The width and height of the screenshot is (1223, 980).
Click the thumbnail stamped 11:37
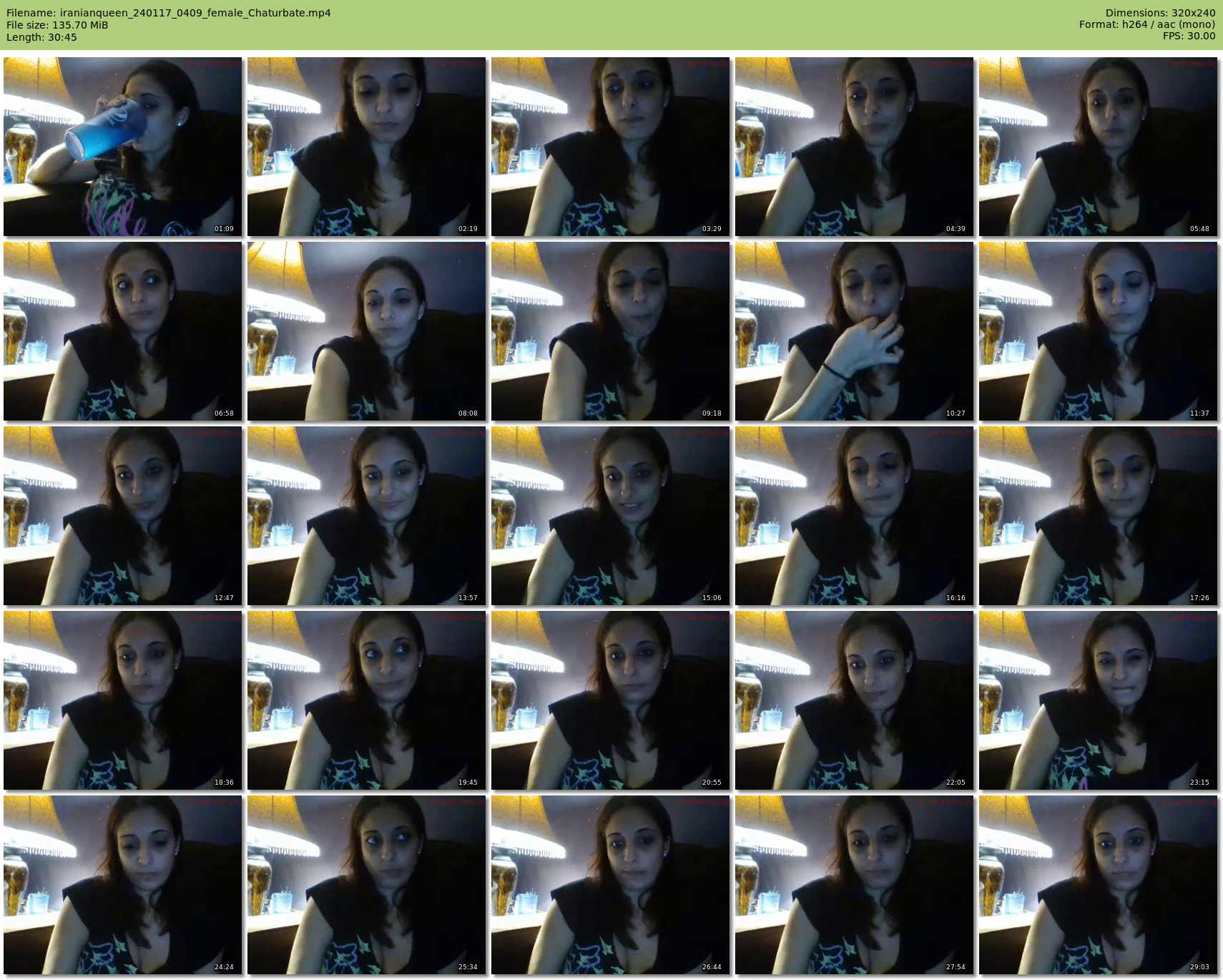(x=1099, y=331)
